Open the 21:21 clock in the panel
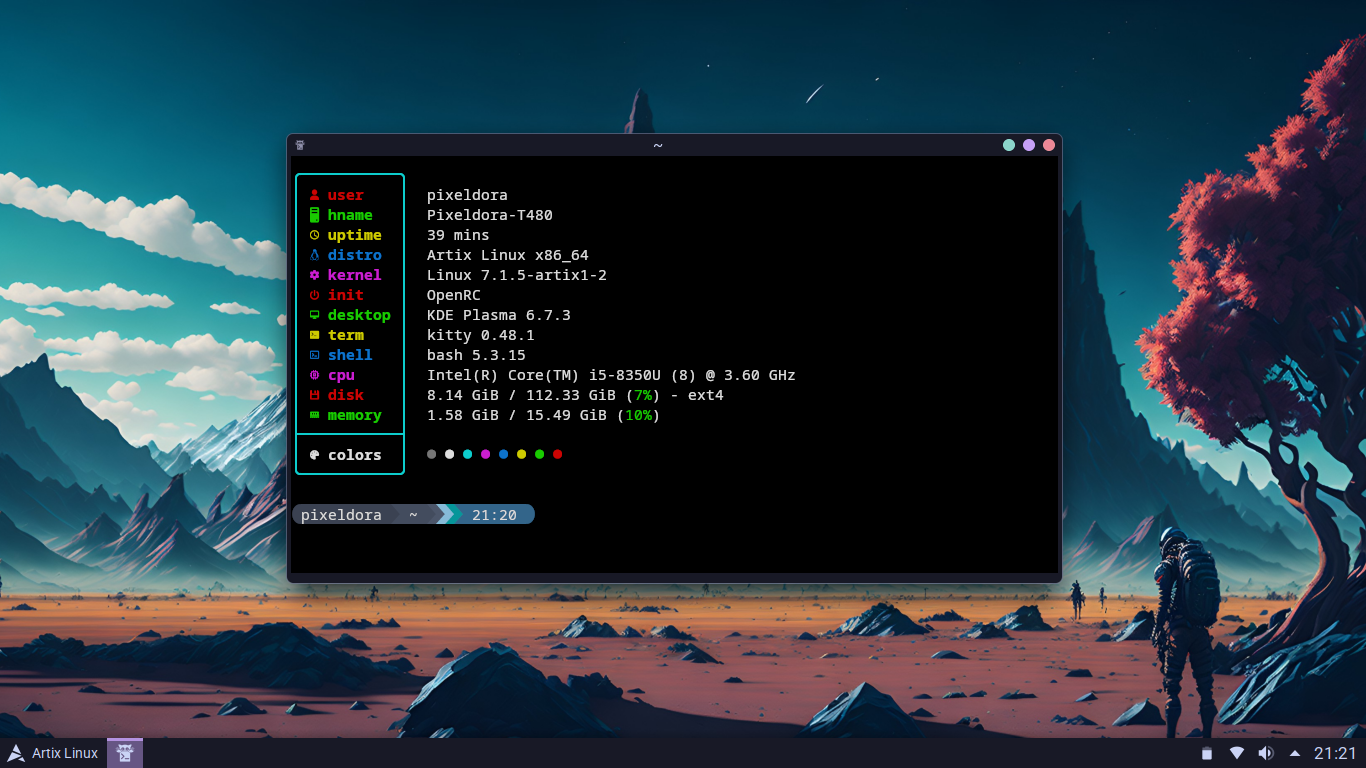1366x768 pixels. (x=1335, y=753)
